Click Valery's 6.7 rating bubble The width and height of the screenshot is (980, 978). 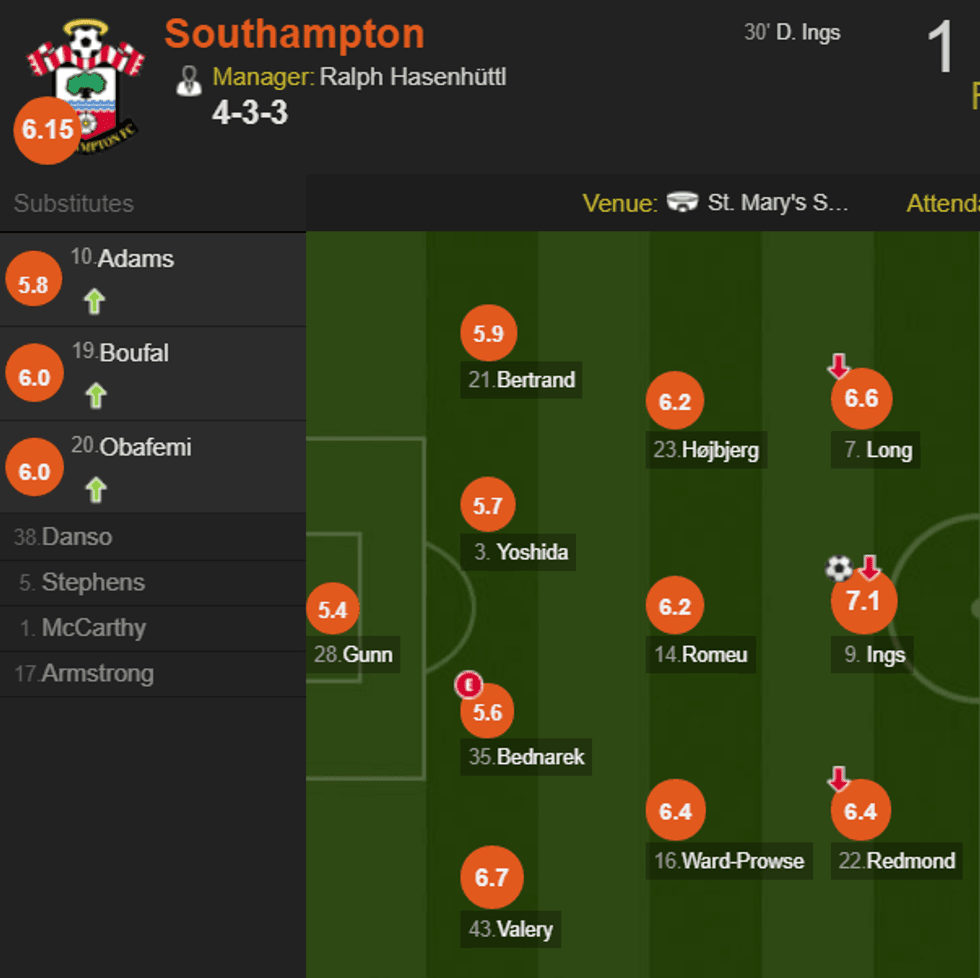[491, 878]
